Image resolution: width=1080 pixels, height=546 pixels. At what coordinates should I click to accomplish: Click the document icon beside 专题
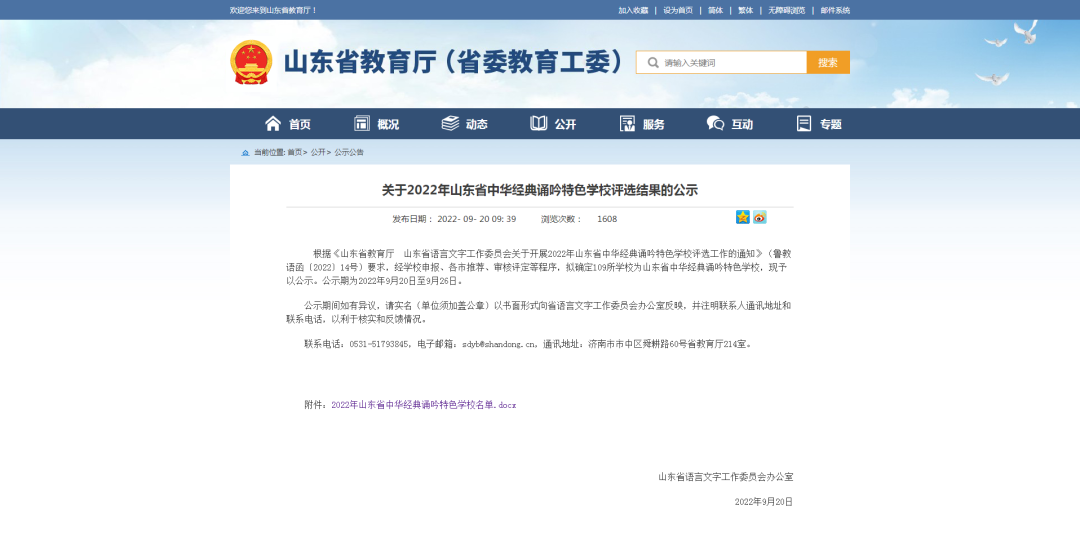[x=804, y=123]
